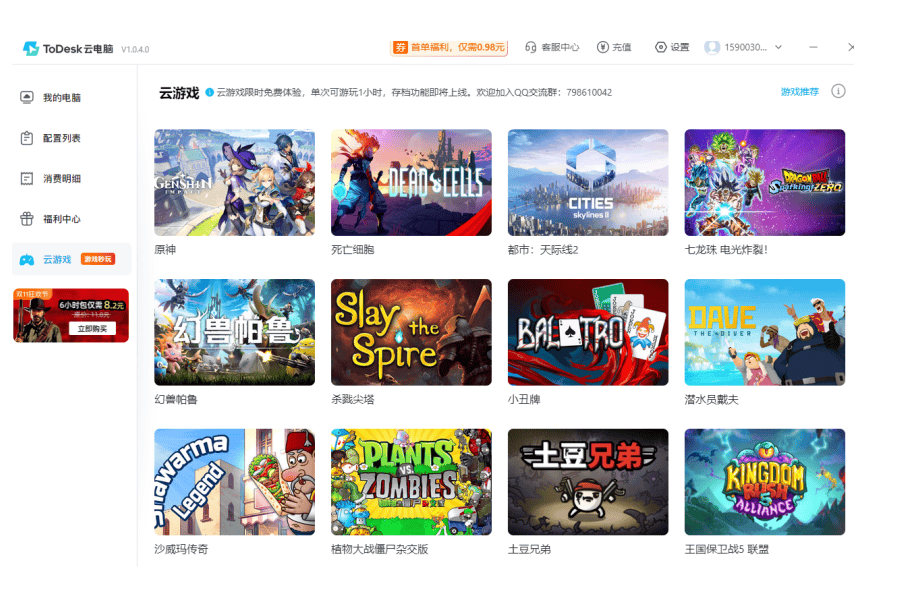
Task: Click the 沙威玛传奇 game title
Action: click(181, 549)
